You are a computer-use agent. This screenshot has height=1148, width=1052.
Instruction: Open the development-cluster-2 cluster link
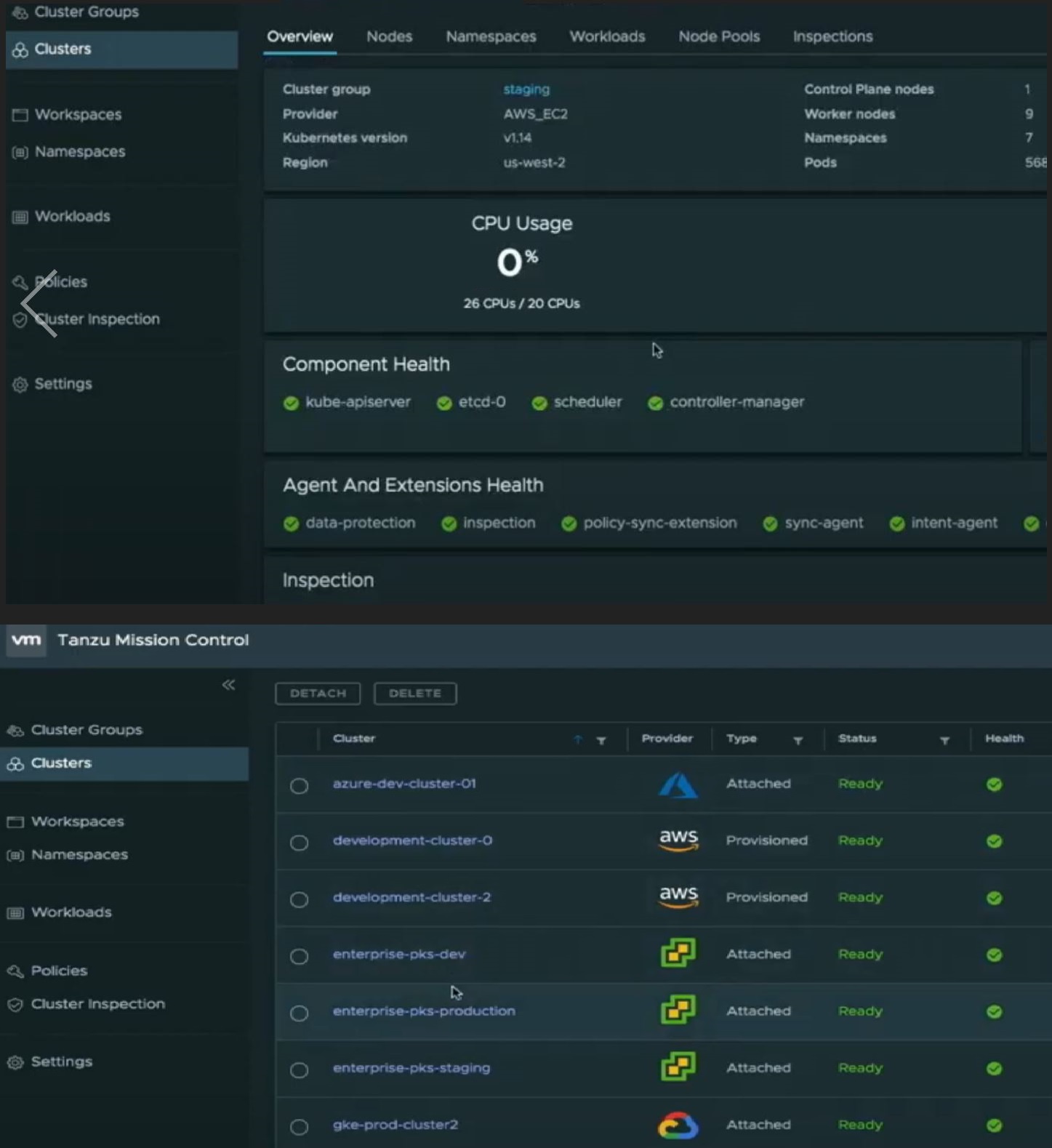click(x=411, y=897)
